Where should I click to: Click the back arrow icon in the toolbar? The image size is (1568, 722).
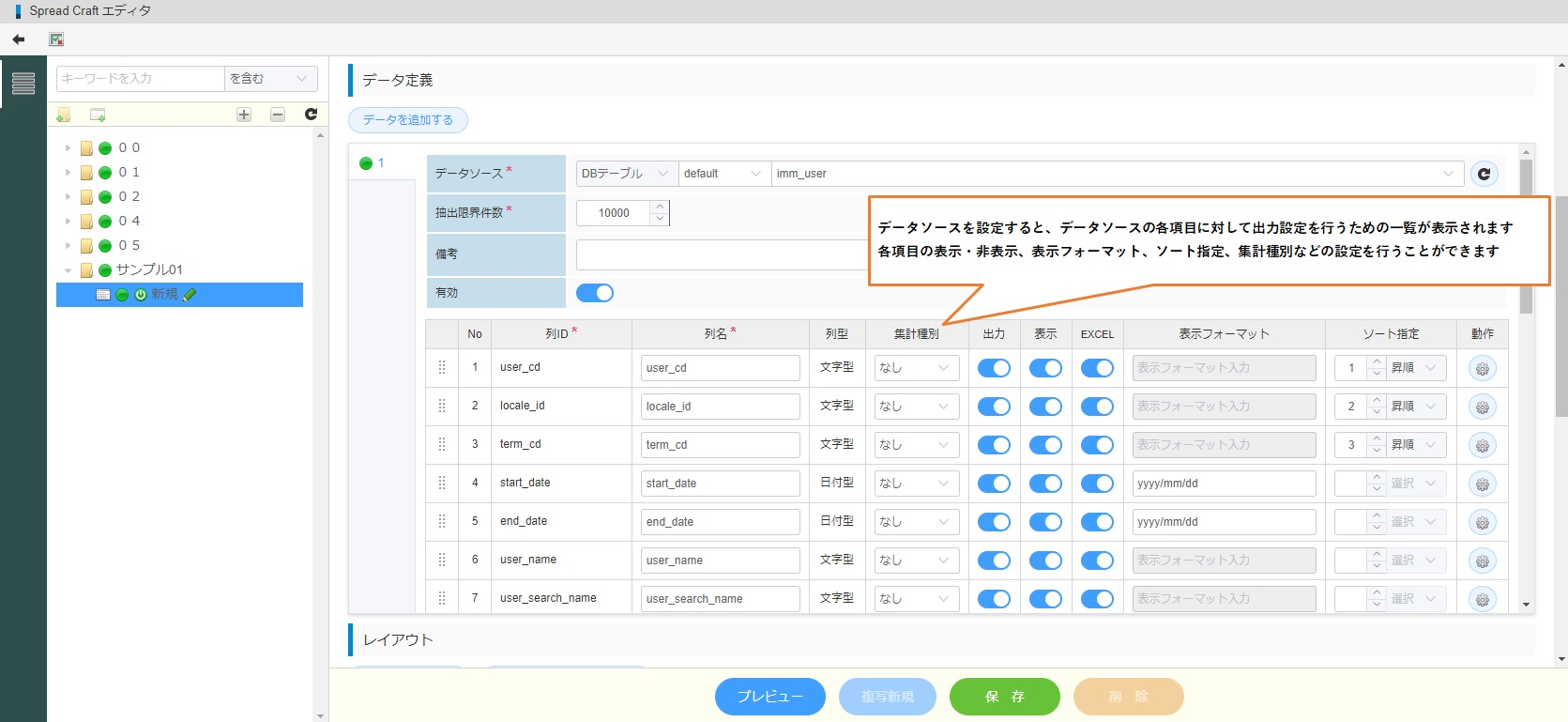[19, 39]
